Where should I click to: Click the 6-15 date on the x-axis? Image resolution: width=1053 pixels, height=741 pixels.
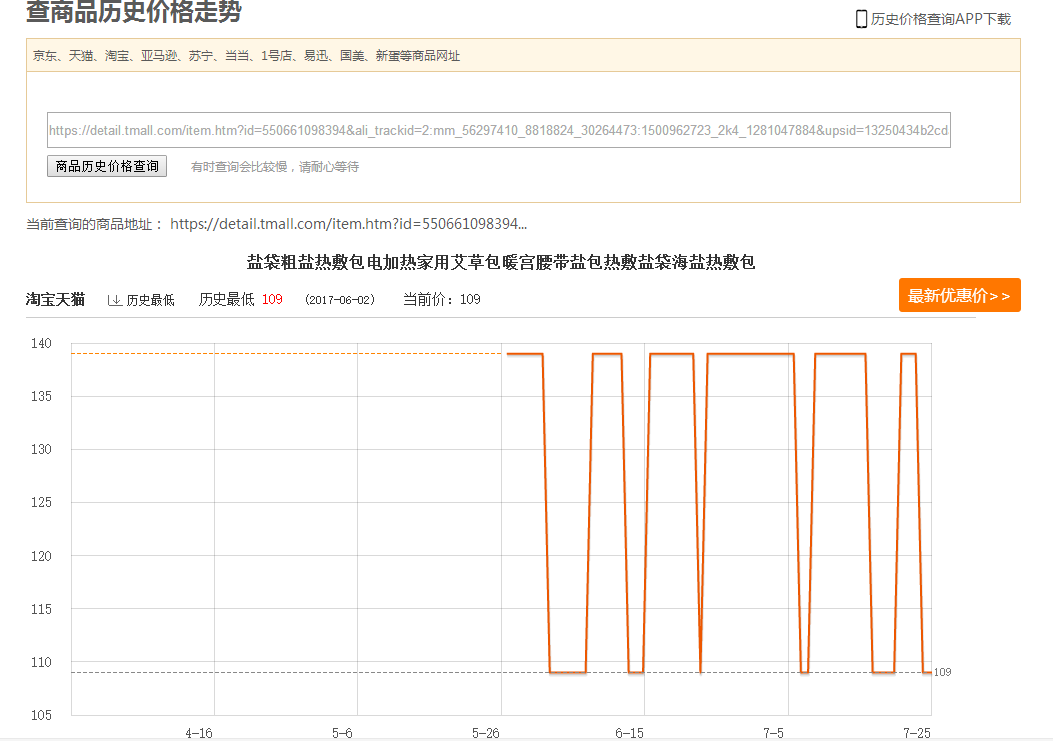click(x=629, y=733)
